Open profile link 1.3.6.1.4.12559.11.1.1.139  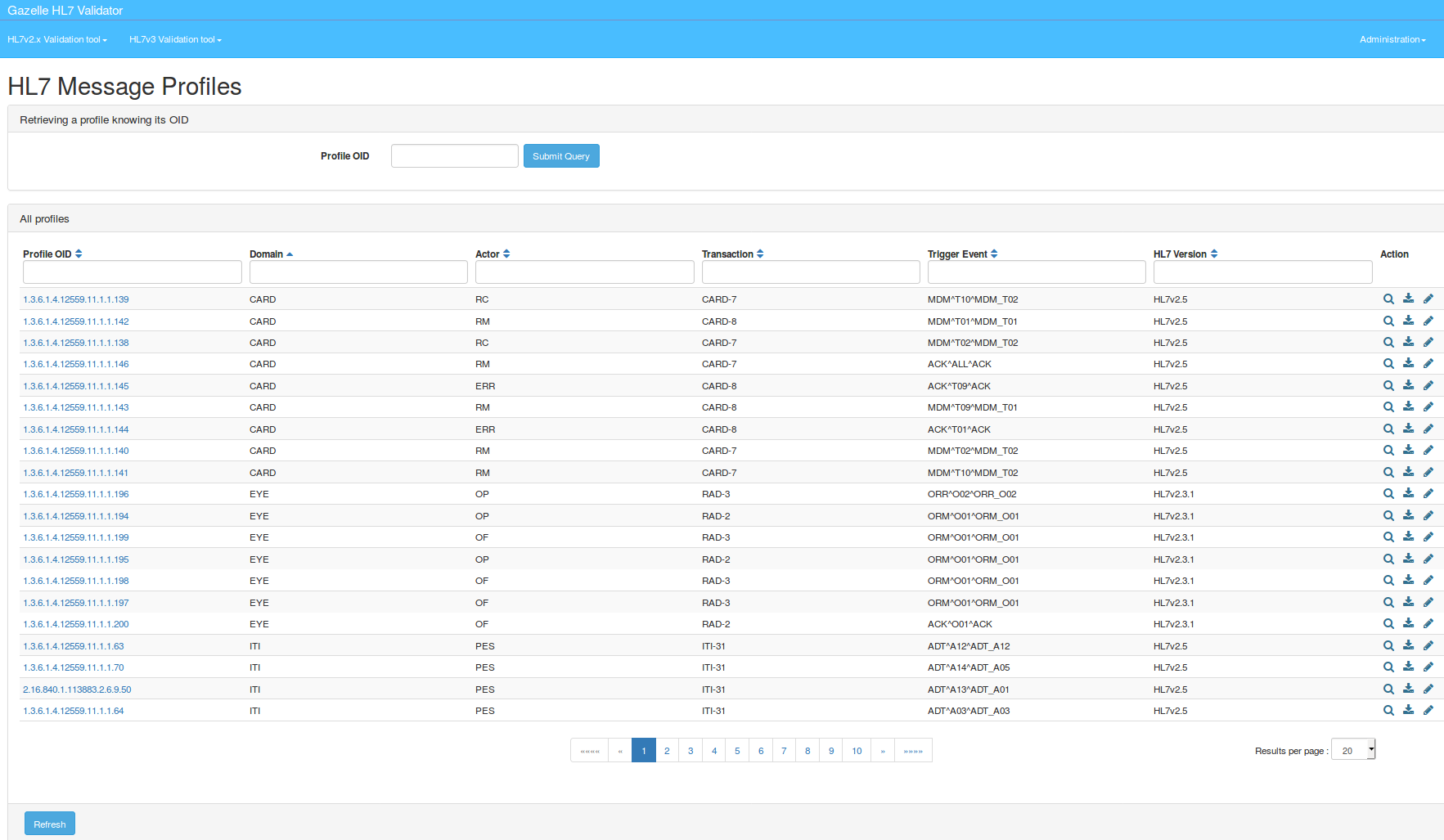click(76, 299)
